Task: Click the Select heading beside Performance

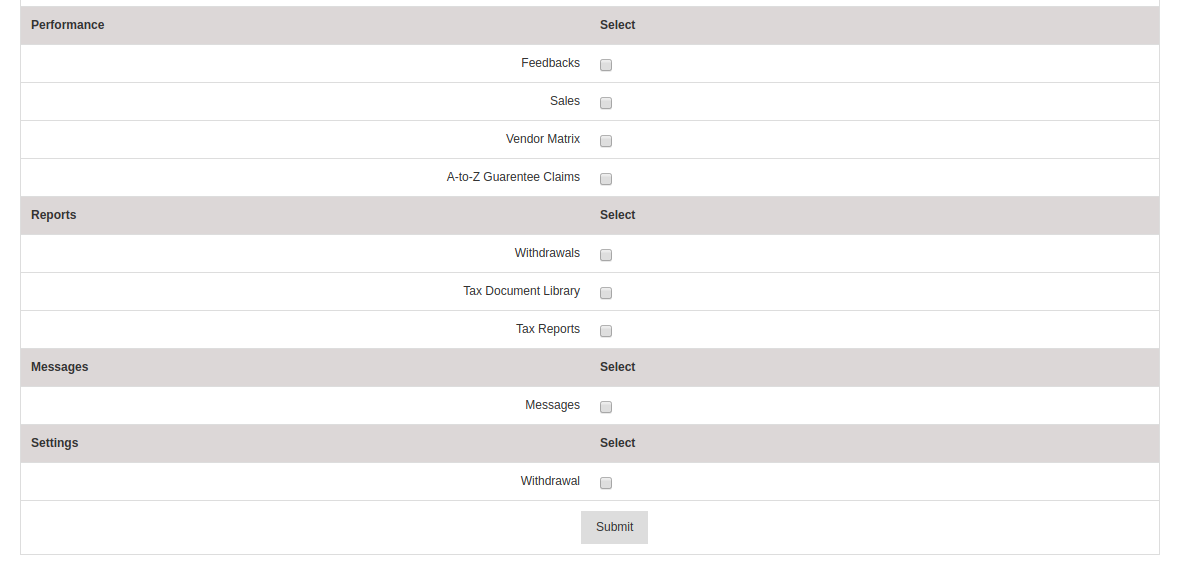Action: tap(618, 25)
